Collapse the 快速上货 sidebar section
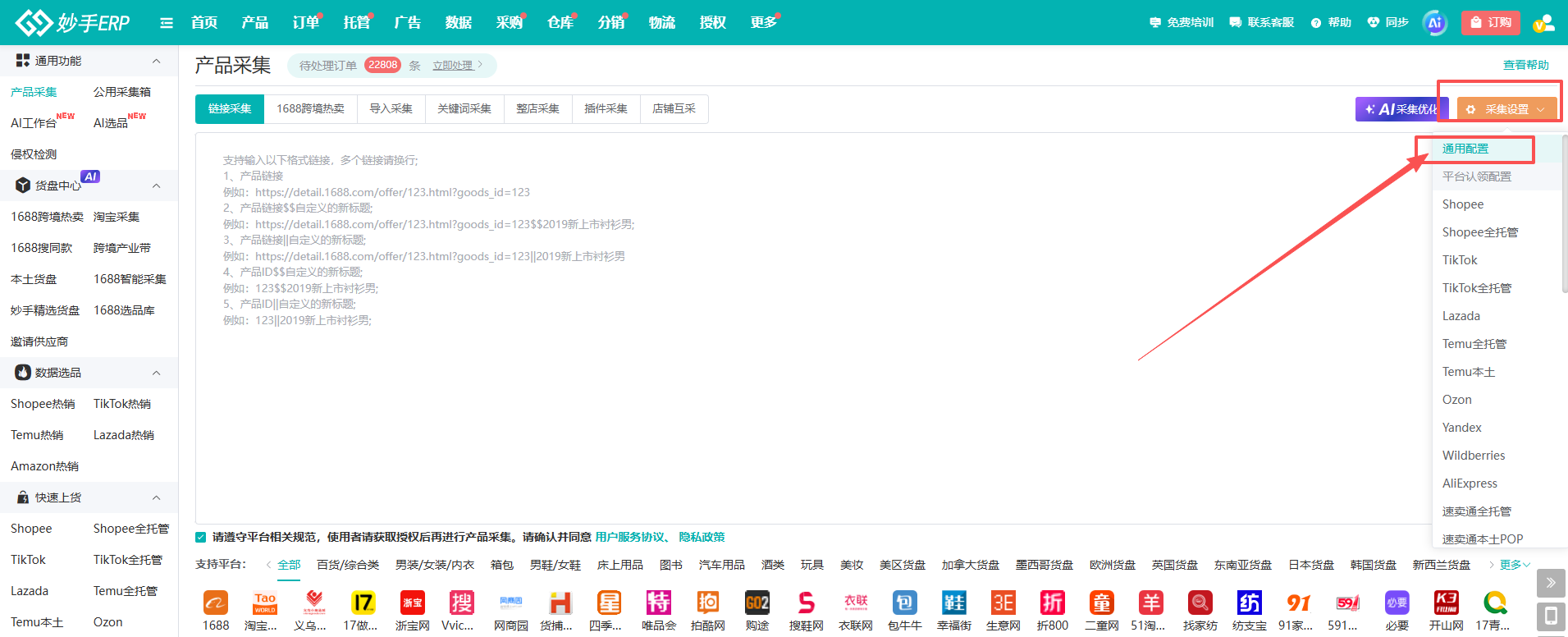This screenshot has width=1568, height=637. tap(156, 497)
